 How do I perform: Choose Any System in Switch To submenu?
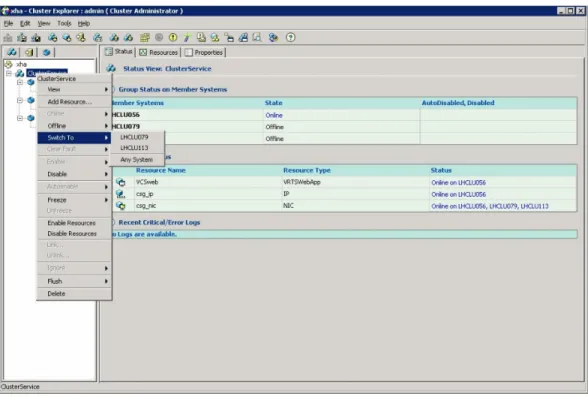tap(137, 160)
